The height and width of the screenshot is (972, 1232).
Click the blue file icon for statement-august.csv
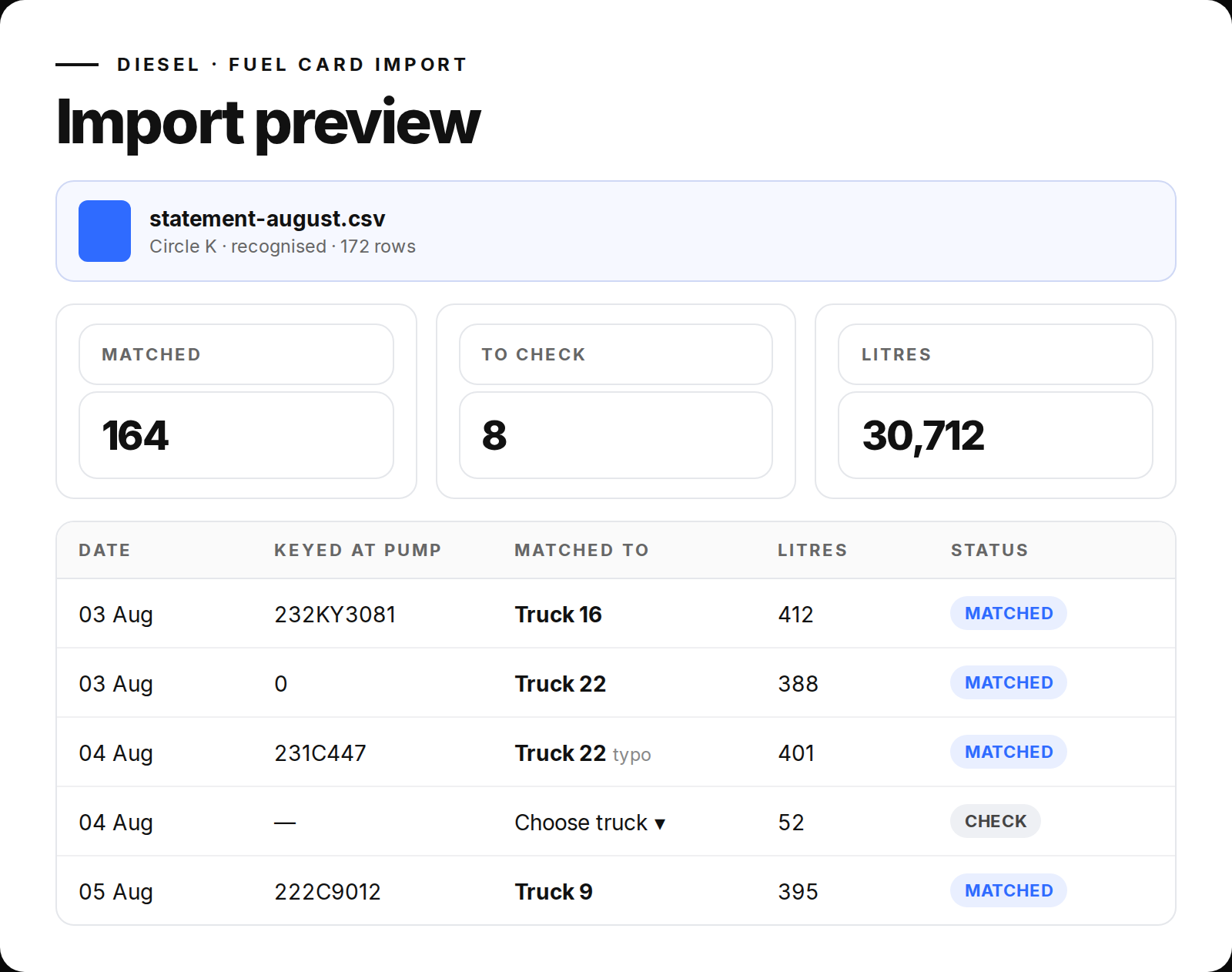click(105, 231)
